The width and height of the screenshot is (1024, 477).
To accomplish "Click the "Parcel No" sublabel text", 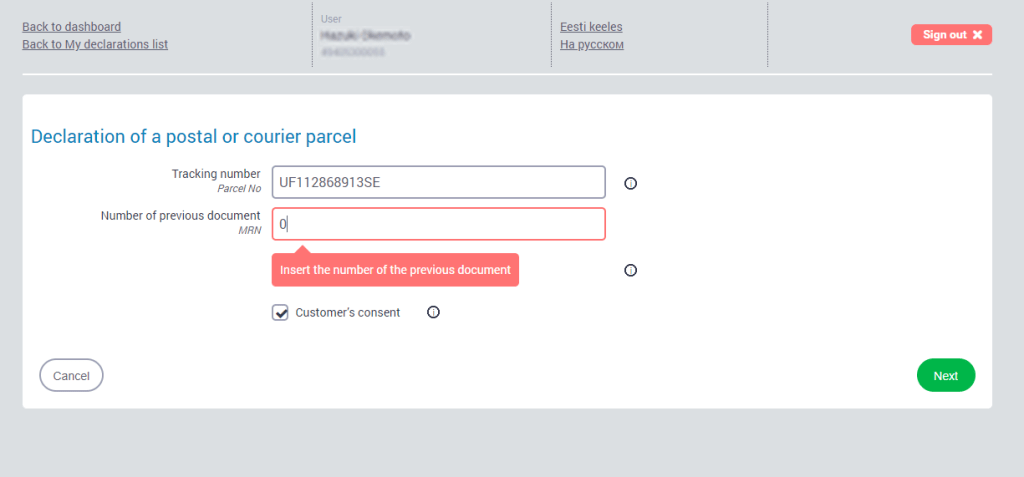I will (x=239, y=188).
